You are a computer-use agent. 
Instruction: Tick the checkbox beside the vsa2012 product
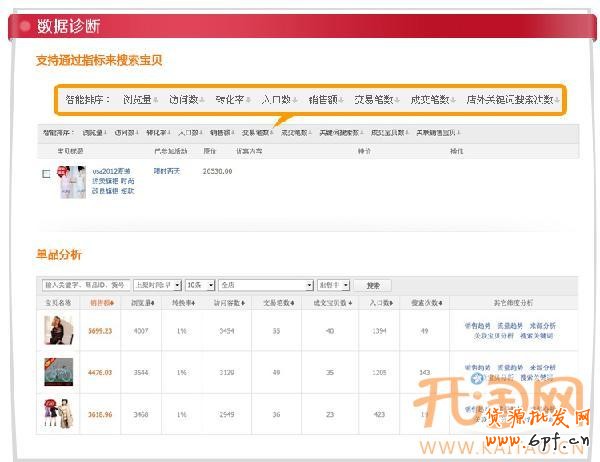47,174
